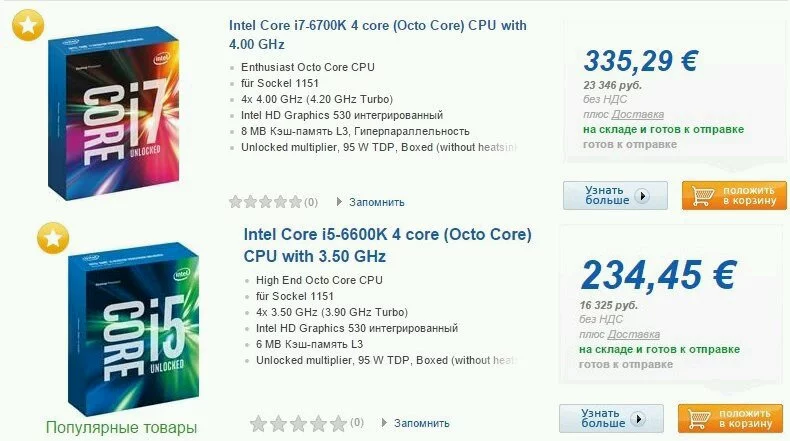Rate the i7-6700K five stars
This screenshot has width=790, height=441.
pyautogui.click(x=294, y=202)
